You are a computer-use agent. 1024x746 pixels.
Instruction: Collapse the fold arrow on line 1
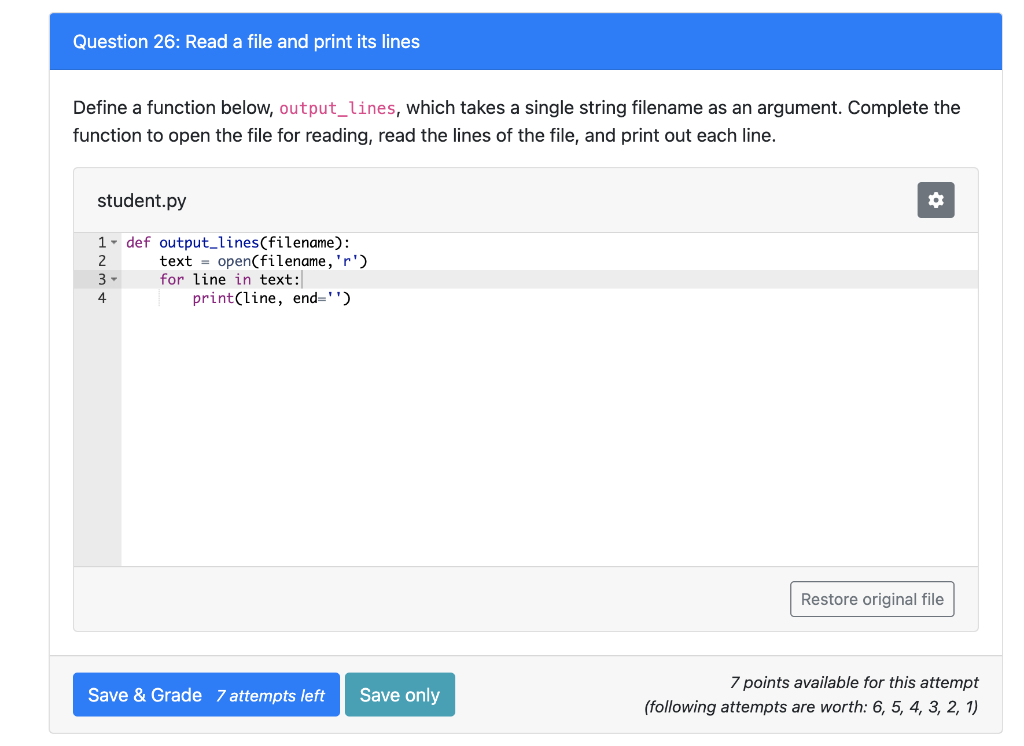pyautogui.click(x=114, y=242)
